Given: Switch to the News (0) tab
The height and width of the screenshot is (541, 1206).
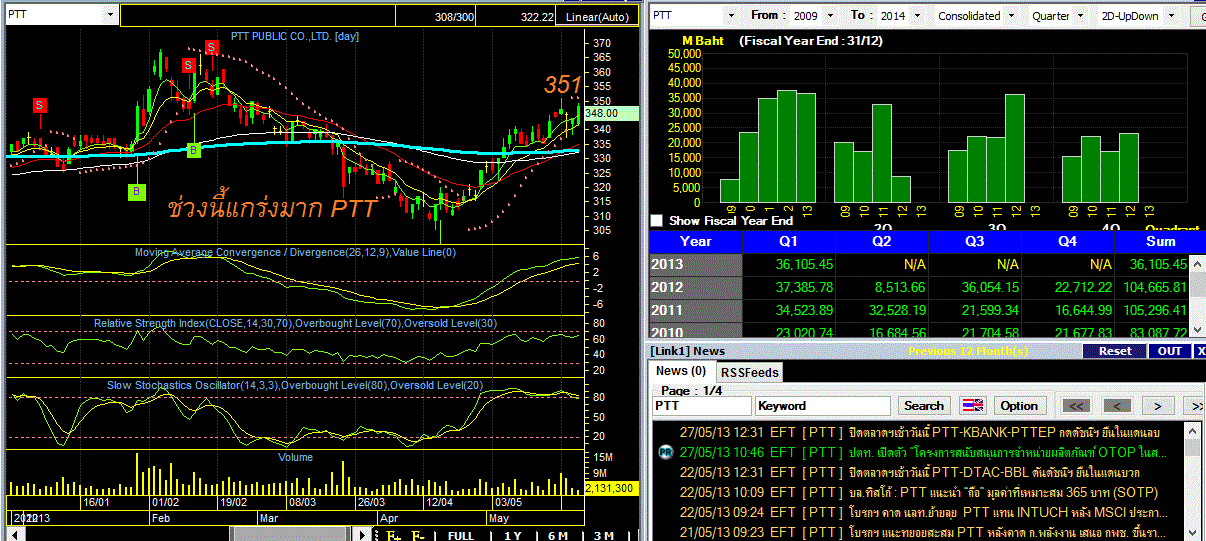Looking at the screenshot, I should point(680,371).
